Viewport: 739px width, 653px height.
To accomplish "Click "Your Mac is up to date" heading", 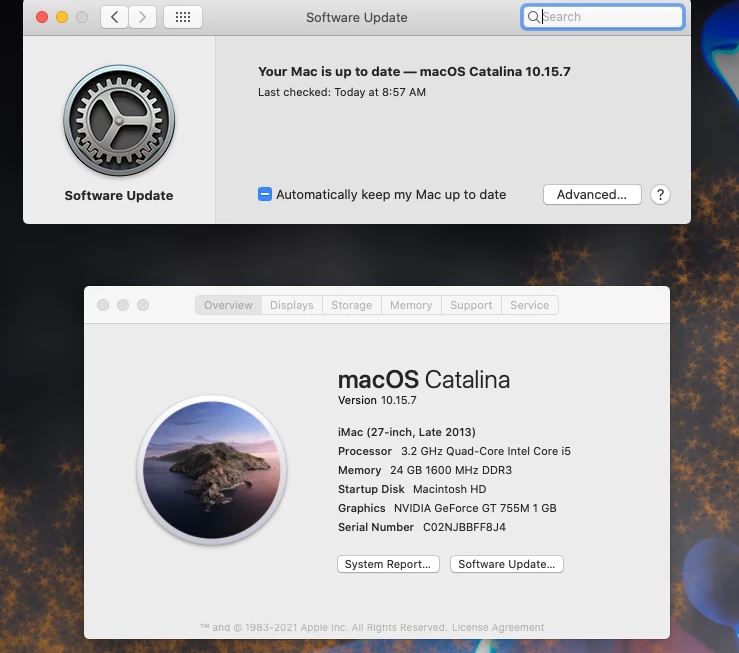I will coord(329,72).
